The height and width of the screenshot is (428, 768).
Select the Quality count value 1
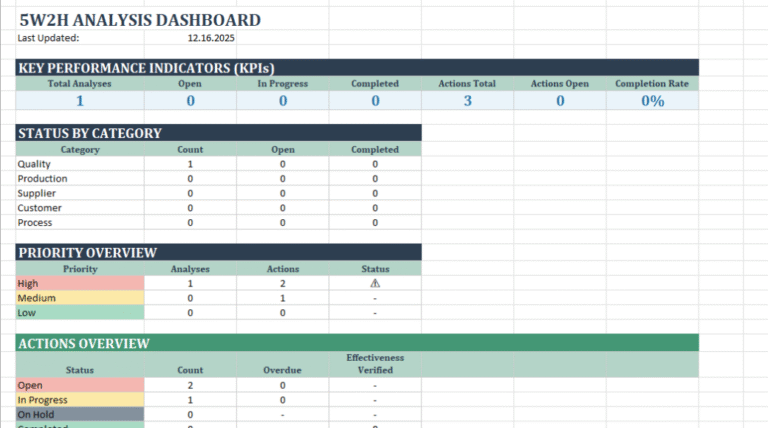(190, 164)
